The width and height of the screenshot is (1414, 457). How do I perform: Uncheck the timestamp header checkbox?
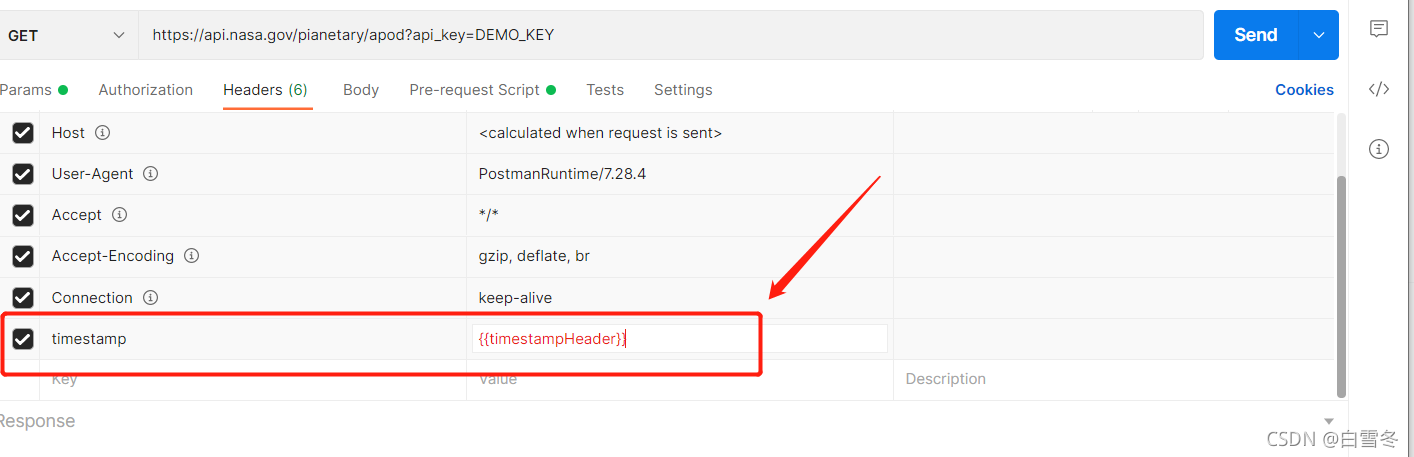(23, 339)
